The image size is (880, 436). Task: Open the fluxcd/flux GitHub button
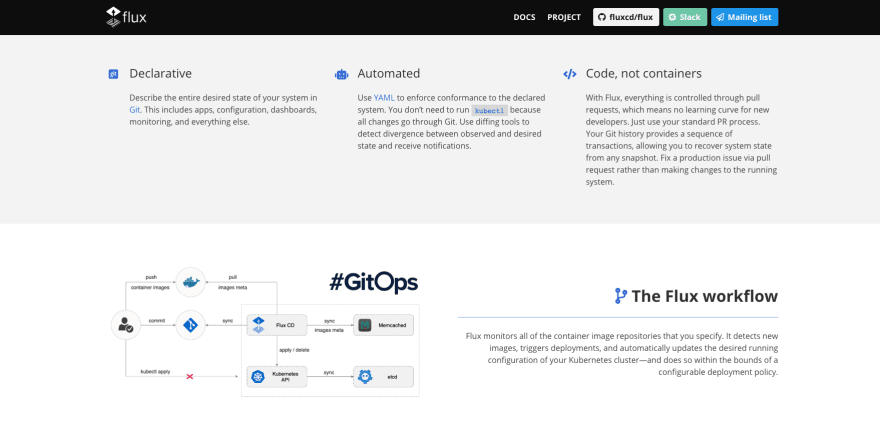[x=626, y=17]
